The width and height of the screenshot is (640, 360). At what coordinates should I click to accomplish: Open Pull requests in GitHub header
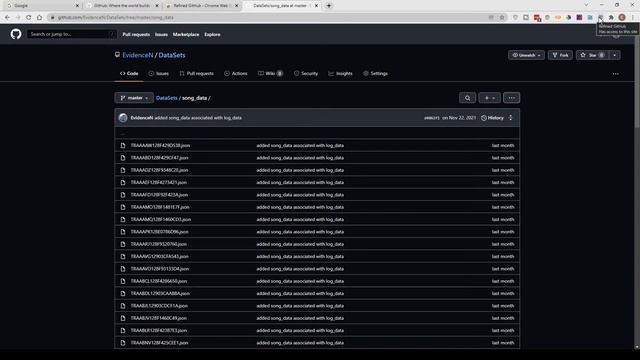pos(136,34)
